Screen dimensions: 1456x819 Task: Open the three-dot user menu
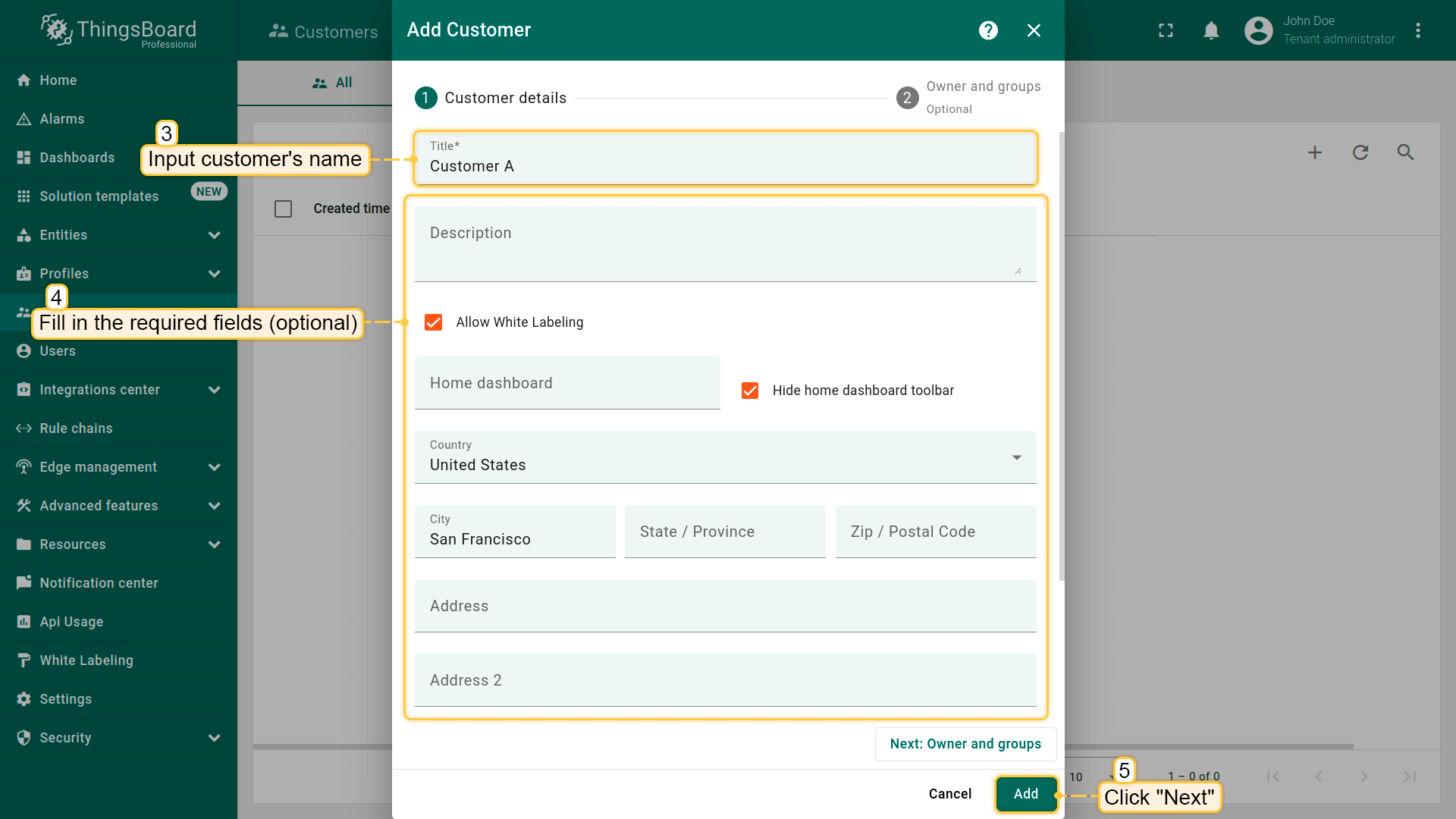pos(1417,30)
